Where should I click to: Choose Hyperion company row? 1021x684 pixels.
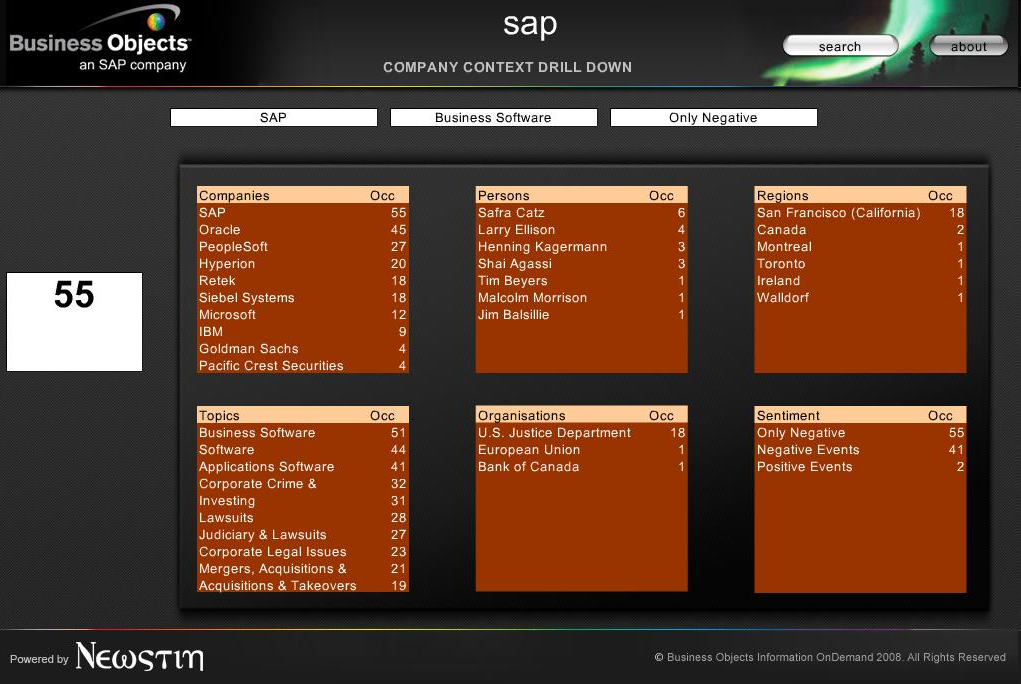303,263
